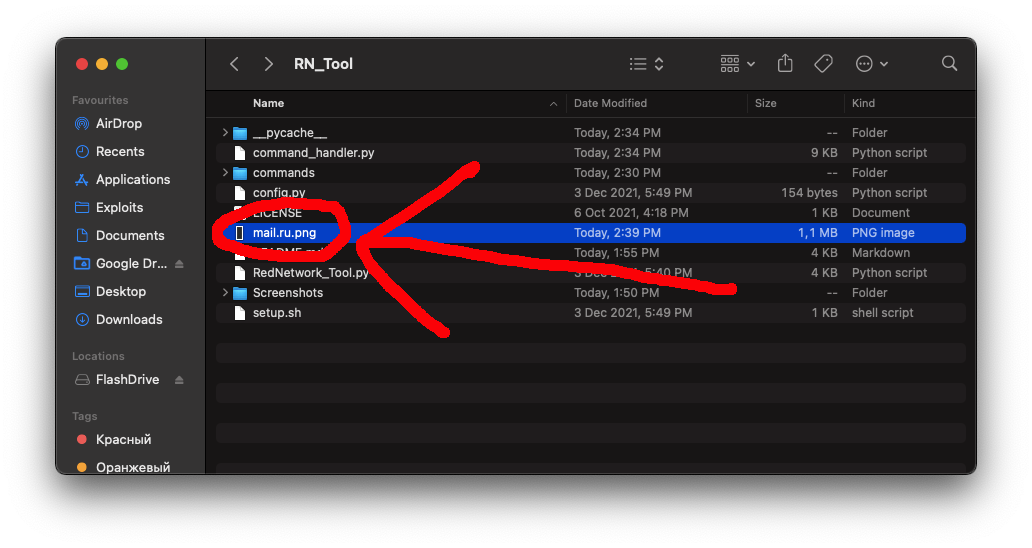Open the Exploits sidebar folder

click(119, 208)
